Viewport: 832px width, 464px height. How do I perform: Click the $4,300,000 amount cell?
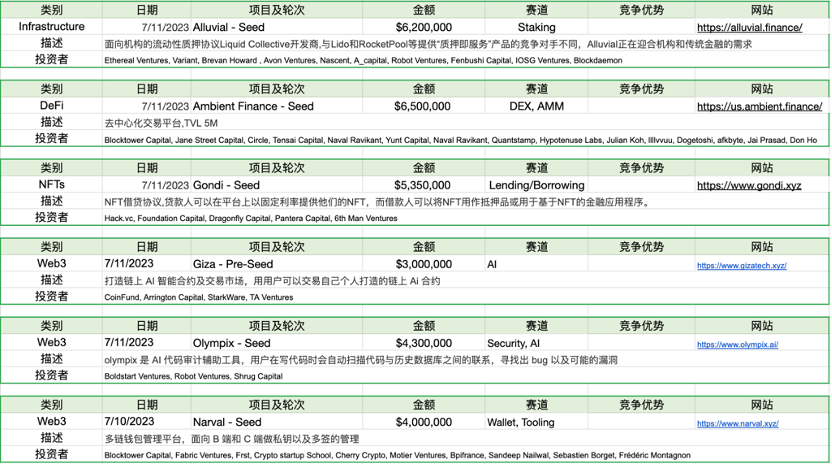pyautogui.click(x=423, y=343)
